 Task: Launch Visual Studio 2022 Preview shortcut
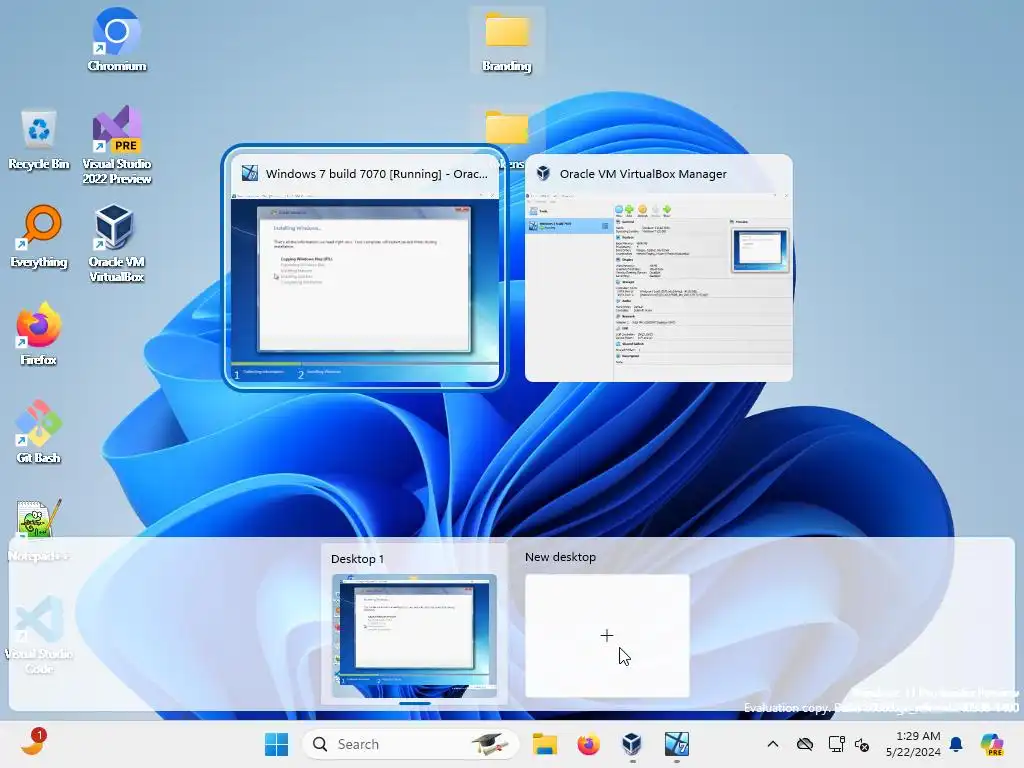[x=117, y=145]
